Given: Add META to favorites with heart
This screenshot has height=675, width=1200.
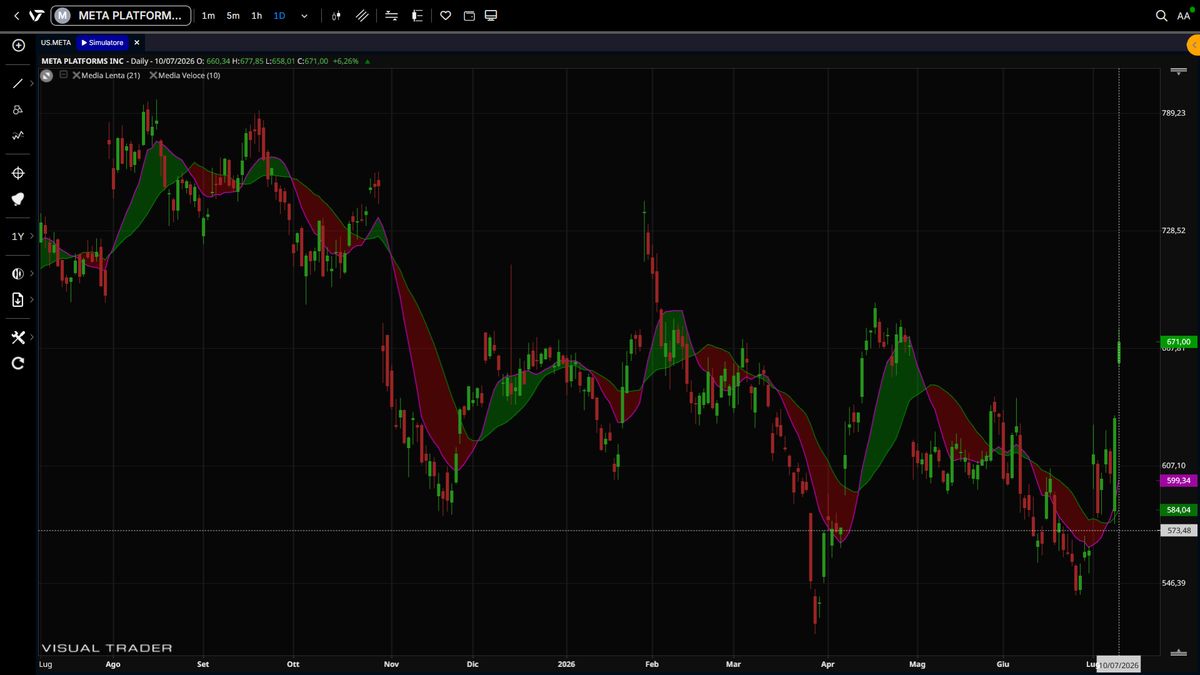Looking at the screenshot, I should coord(446,16).
